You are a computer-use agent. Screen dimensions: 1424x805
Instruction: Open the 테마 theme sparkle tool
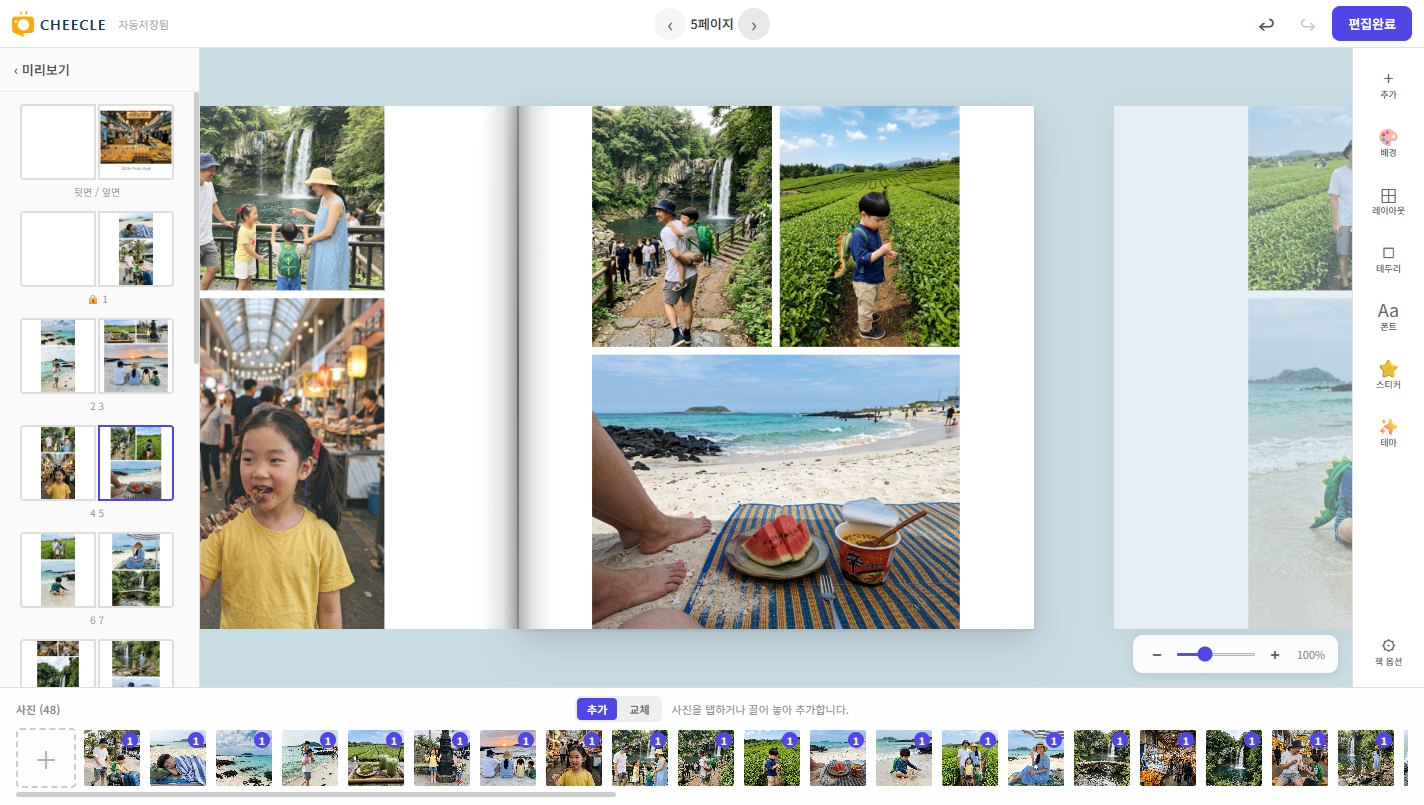coord(1388,433)
